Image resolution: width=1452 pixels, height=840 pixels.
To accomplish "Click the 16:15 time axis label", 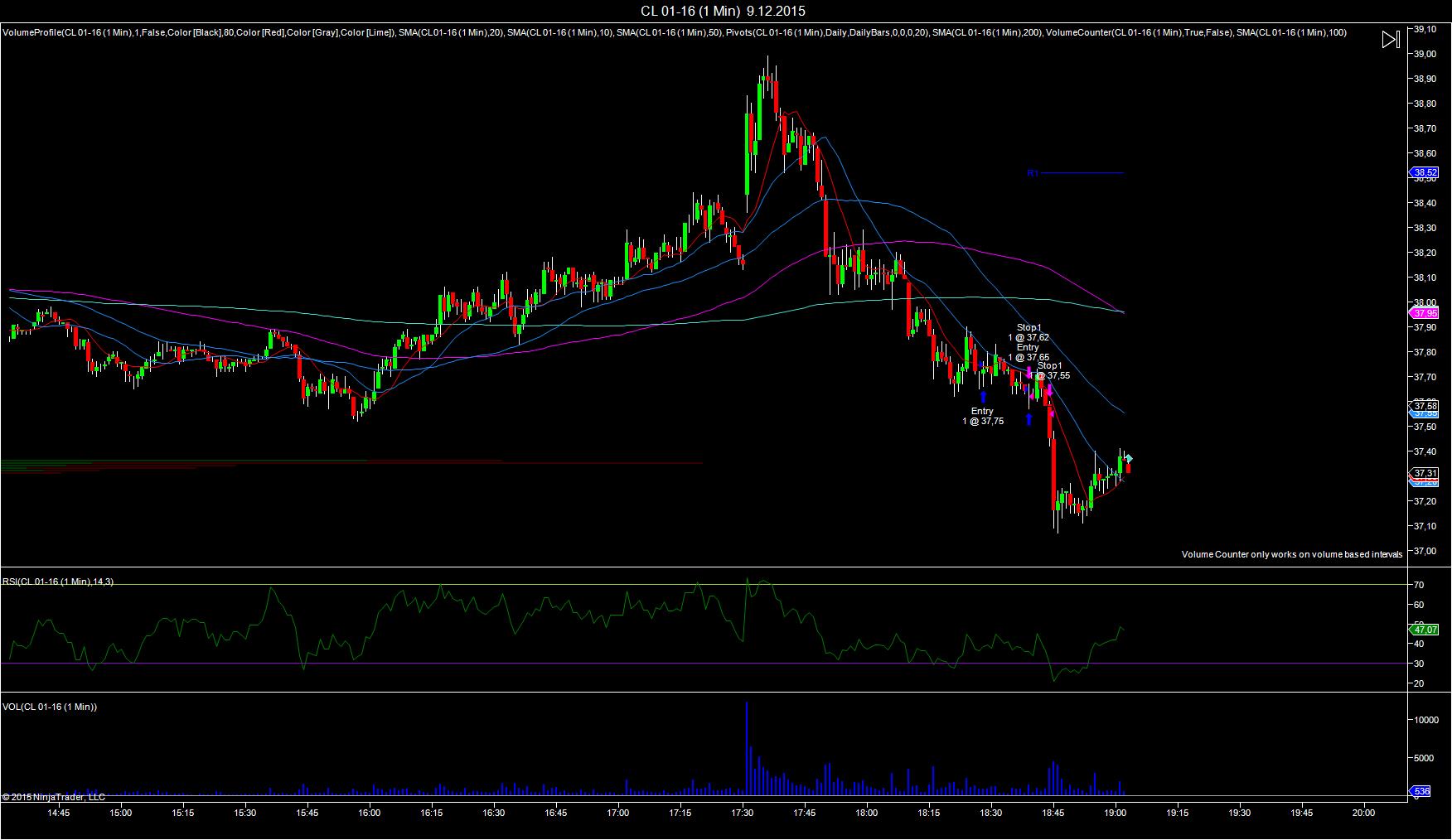I will click(432, 813).
